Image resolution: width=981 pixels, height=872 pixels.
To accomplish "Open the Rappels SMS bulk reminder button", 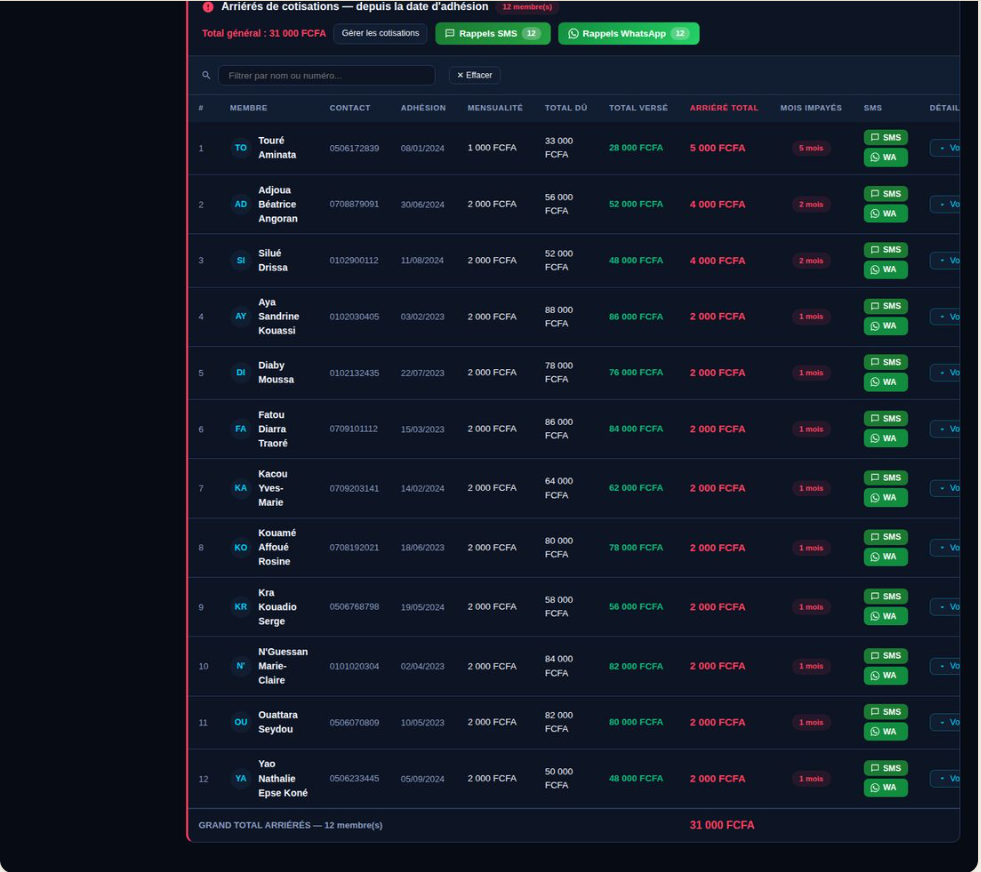I will pos(492,34).
